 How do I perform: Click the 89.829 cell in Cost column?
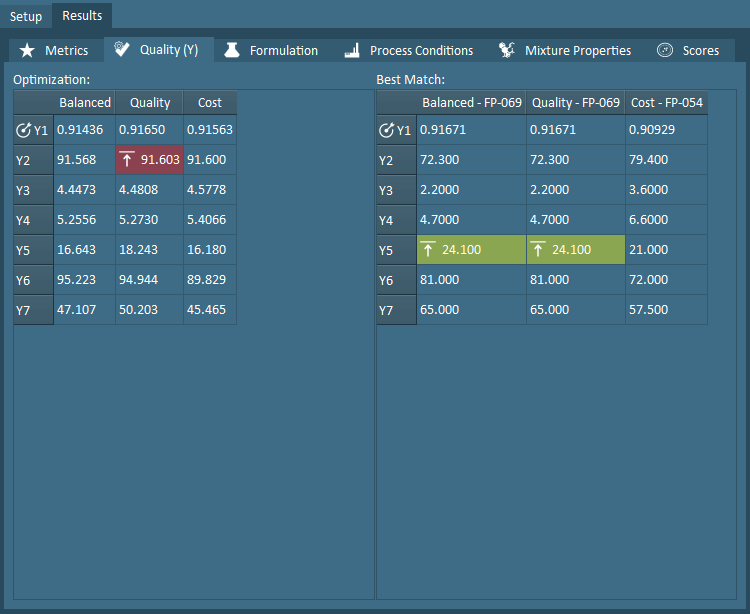[209, 280]
